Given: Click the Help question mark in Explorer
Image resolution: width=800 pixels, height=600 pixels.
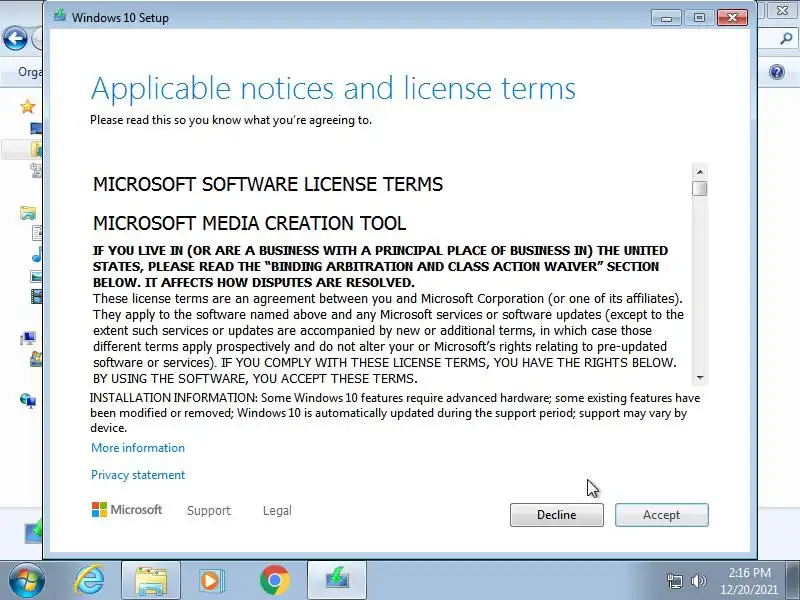Looking at the screenshot, I should [777, 72].
